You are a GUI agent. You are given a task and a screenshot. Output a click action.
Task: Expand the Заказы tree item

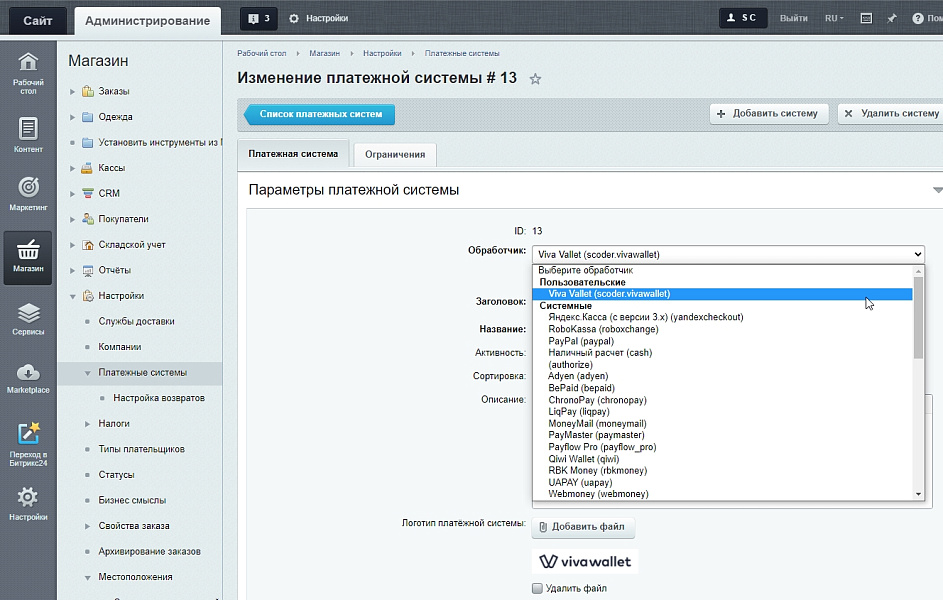pyautogui.click(x=73, y=92)
